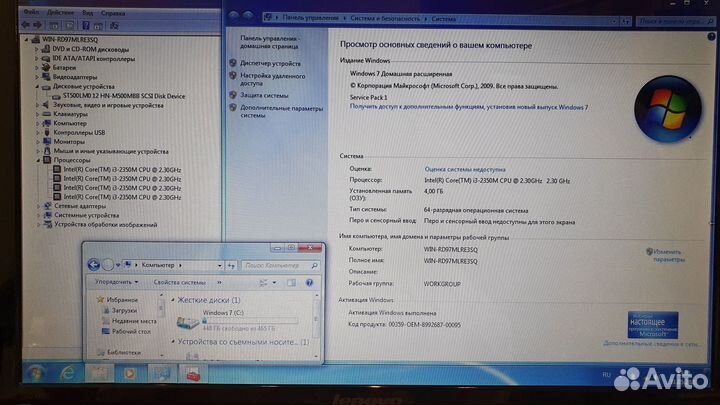
Task: Expand the Клавиатуры node
Action: coord(37,114)
